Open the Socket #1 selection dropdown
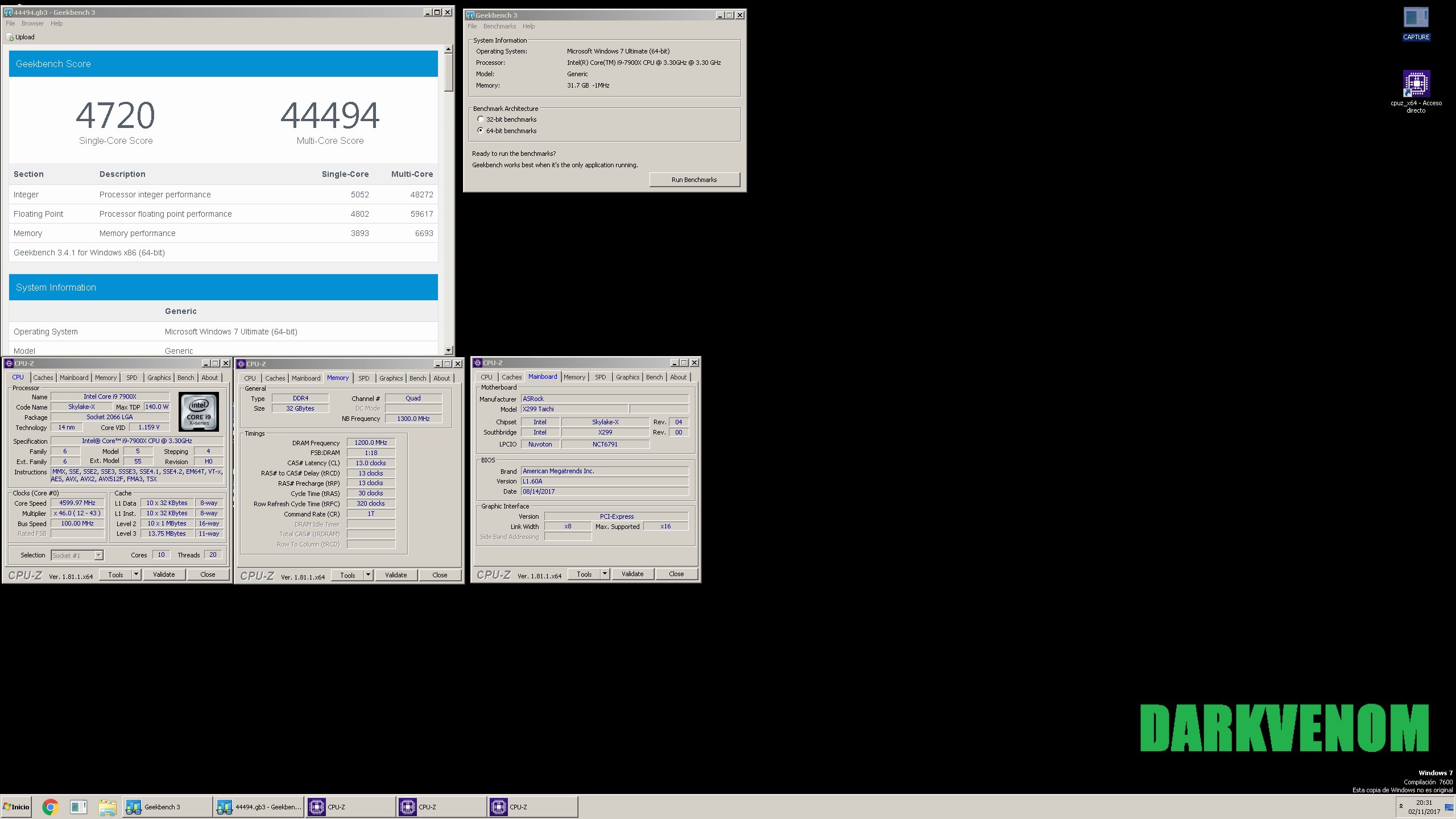1456x819 pixels. coord(98,555)
